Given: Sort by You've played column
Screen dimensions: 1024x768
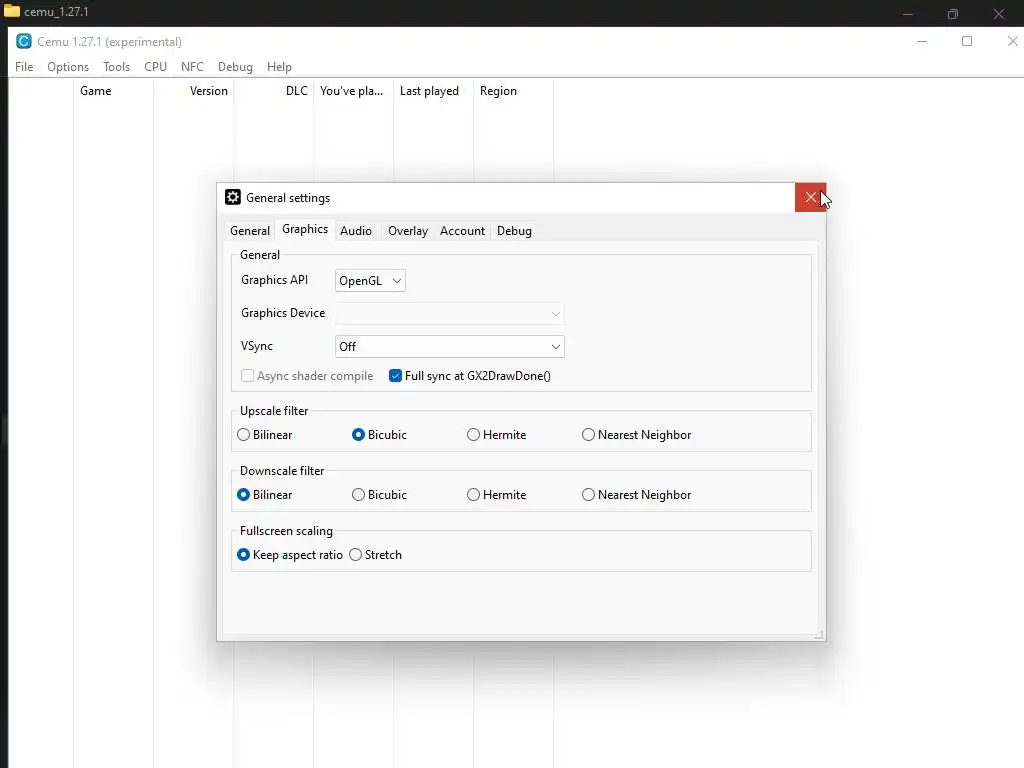Looking at the screenshot, I should point(353,91).
